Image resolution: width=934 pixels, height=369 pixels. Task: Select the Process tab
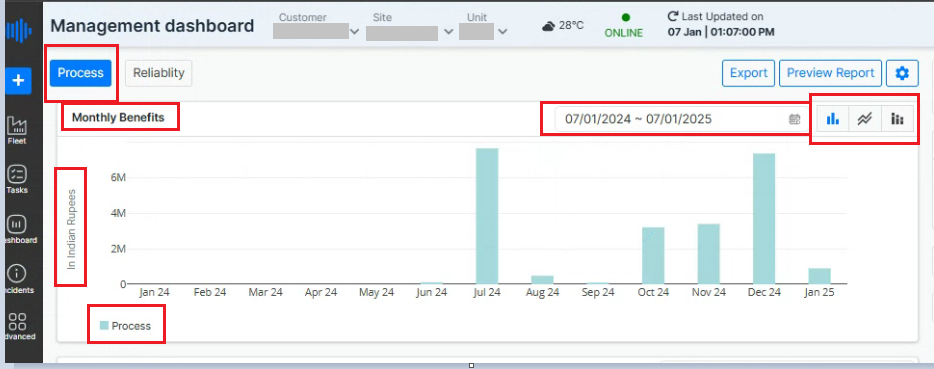[x=80, y=73]
